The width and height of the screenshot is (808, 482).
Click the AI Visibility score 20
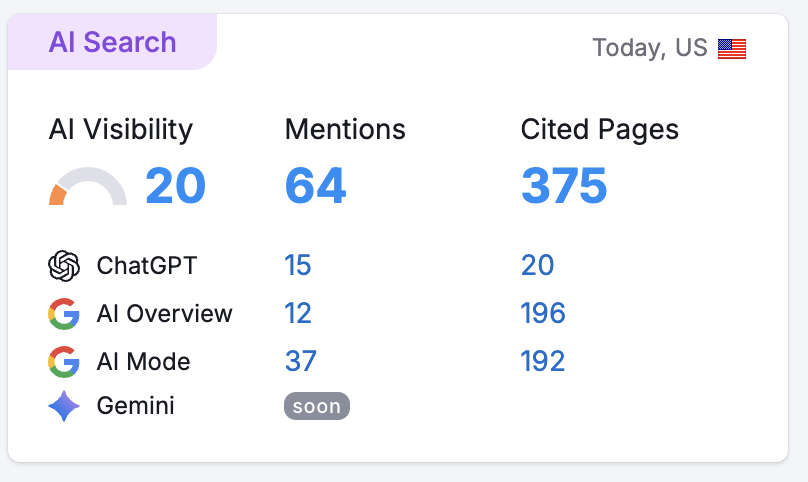point(175,186)
